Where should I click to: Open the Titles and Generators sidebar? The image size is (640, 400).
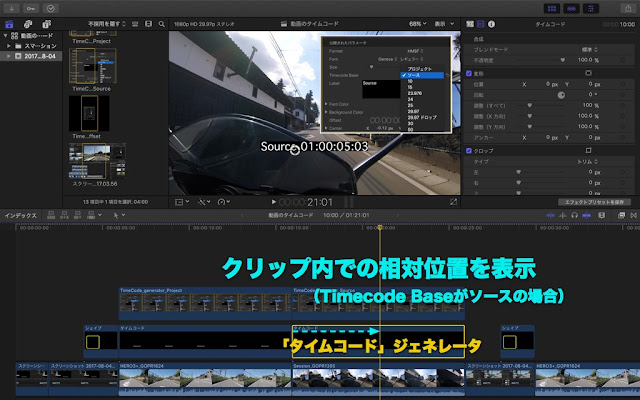click(47, 24)
